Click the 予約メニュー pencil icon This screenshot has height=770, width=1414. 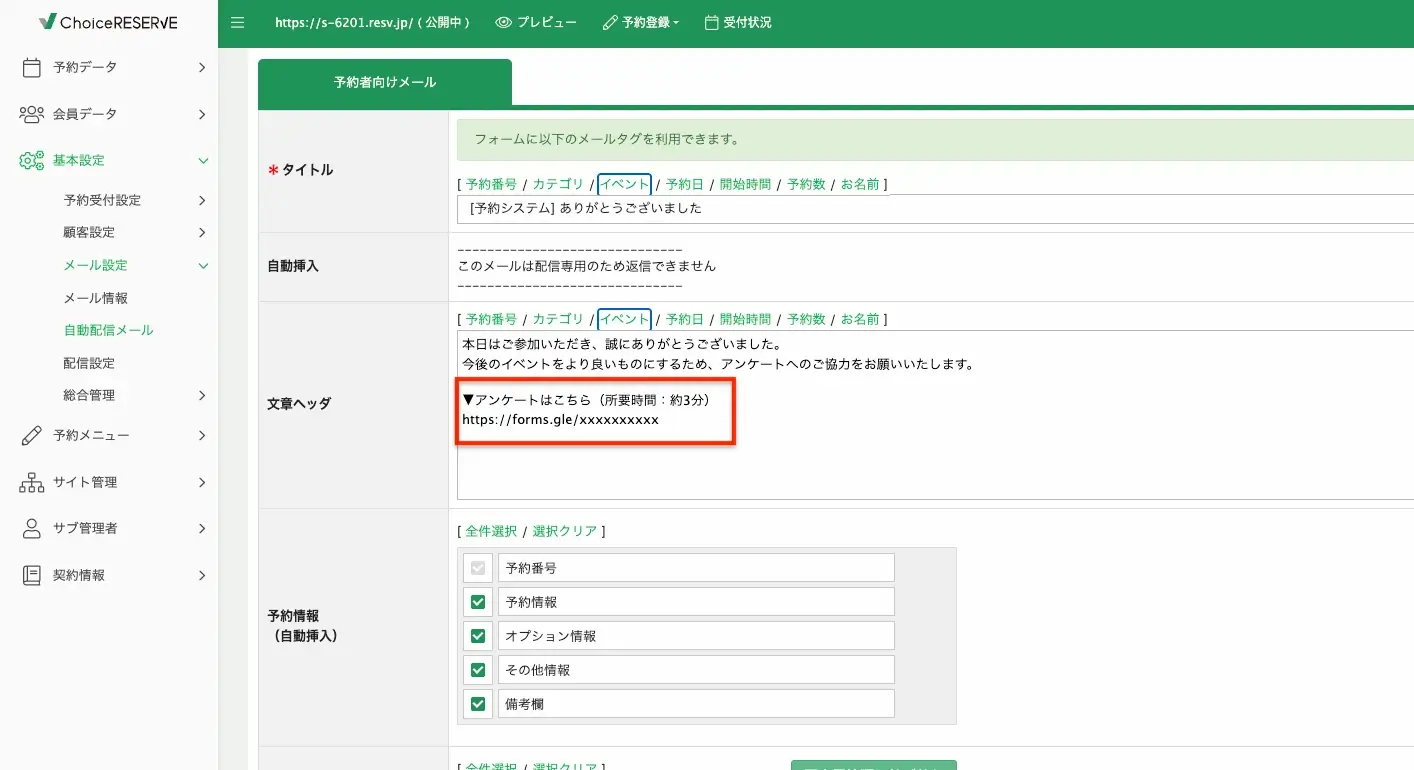click(x=31, y=435)
